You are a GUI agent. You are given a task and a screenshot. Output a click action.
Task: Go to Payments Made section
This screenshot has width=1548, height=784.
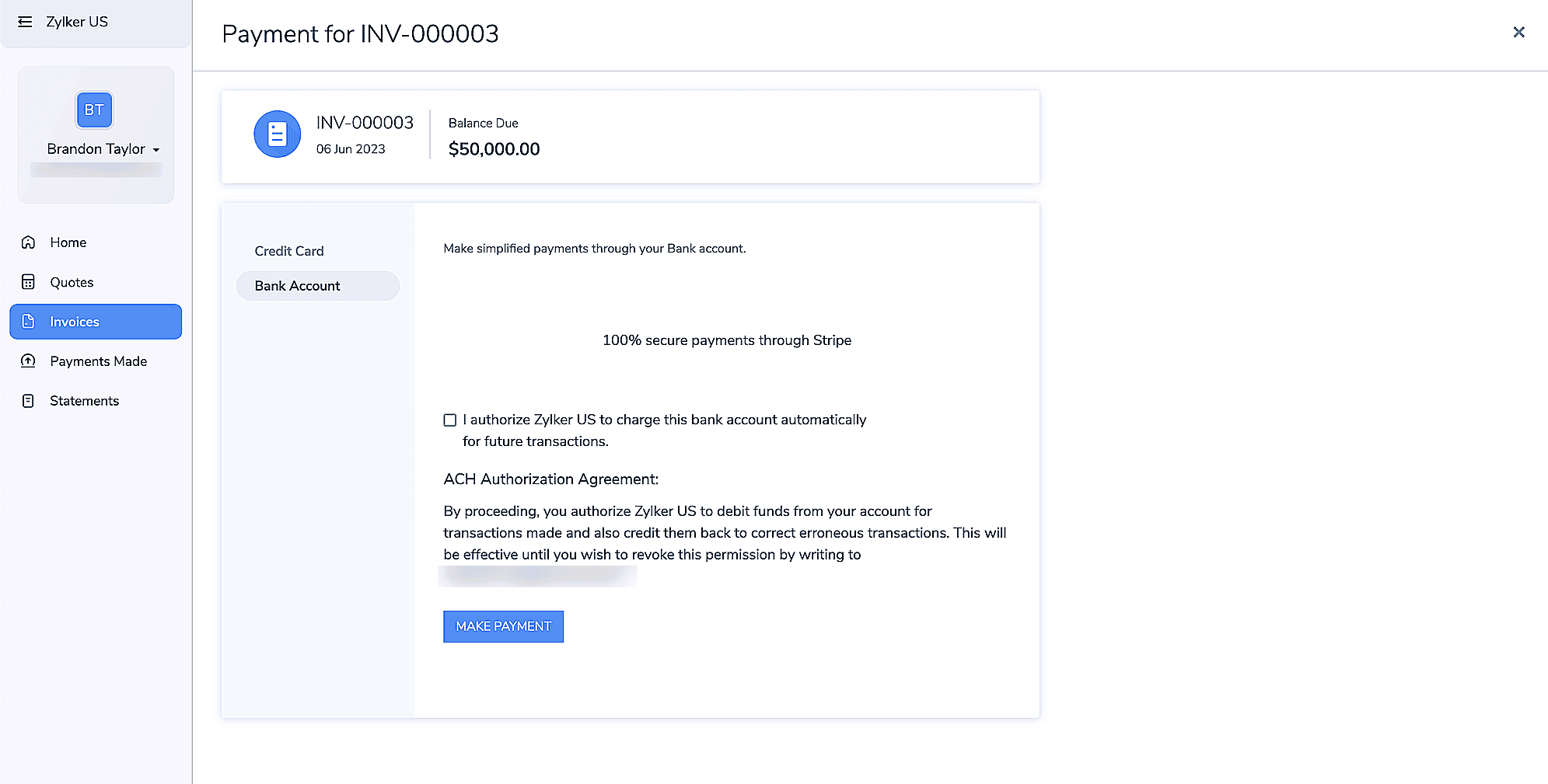click(99, 361)
